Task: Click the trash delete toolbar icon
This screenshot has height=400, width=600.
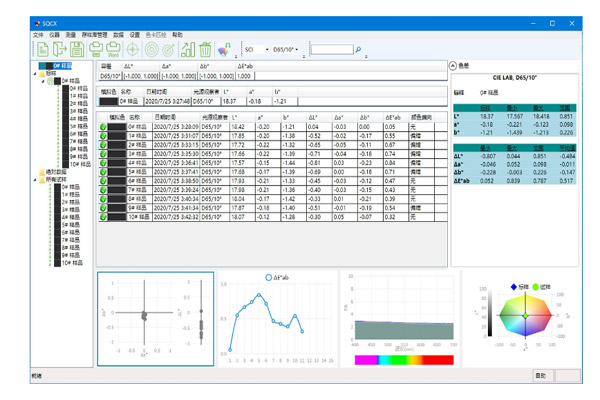Action: [205, 49]
